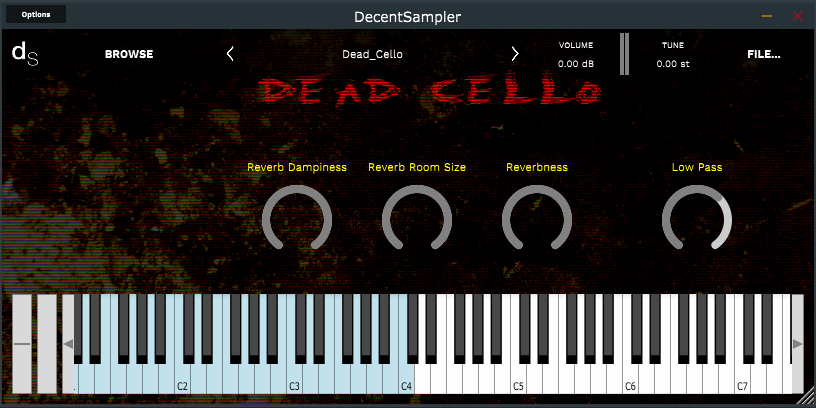
Task: Click the DecentSampler ds logo icon
Action: (x=25, y=54)
